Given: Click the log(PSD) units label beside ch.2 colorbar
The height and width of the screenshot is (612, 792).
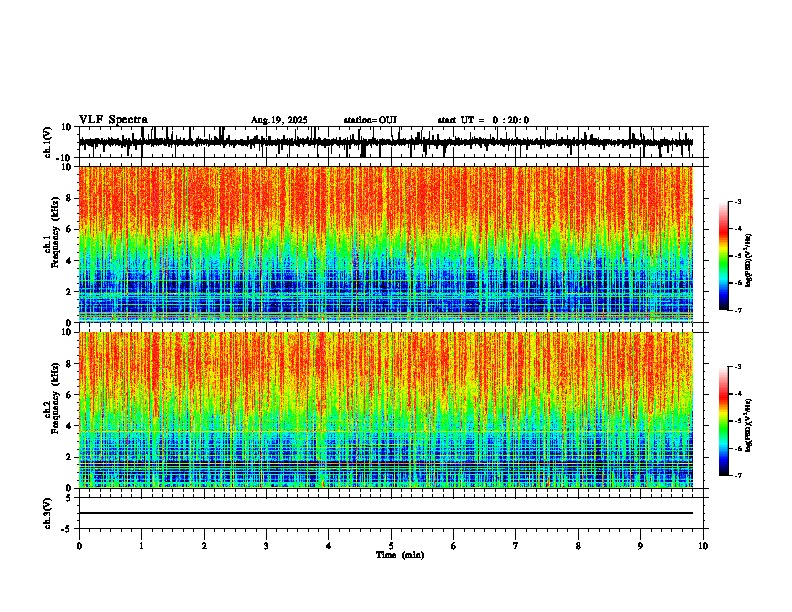Looking at the screenshot, I should pos(749,425).
